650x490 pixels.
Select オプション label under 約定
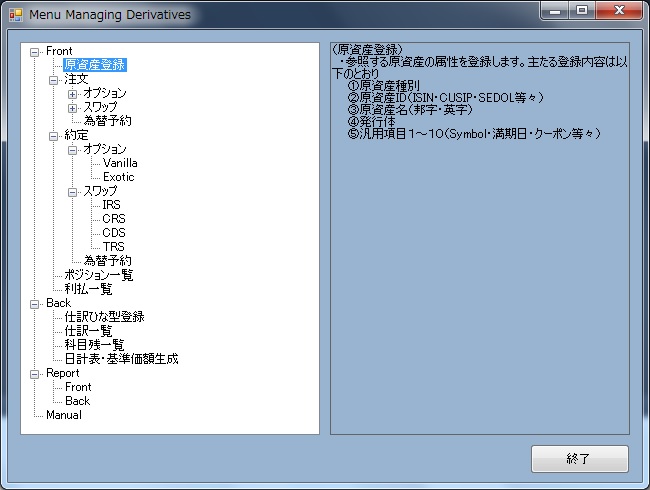coord(105,149)
